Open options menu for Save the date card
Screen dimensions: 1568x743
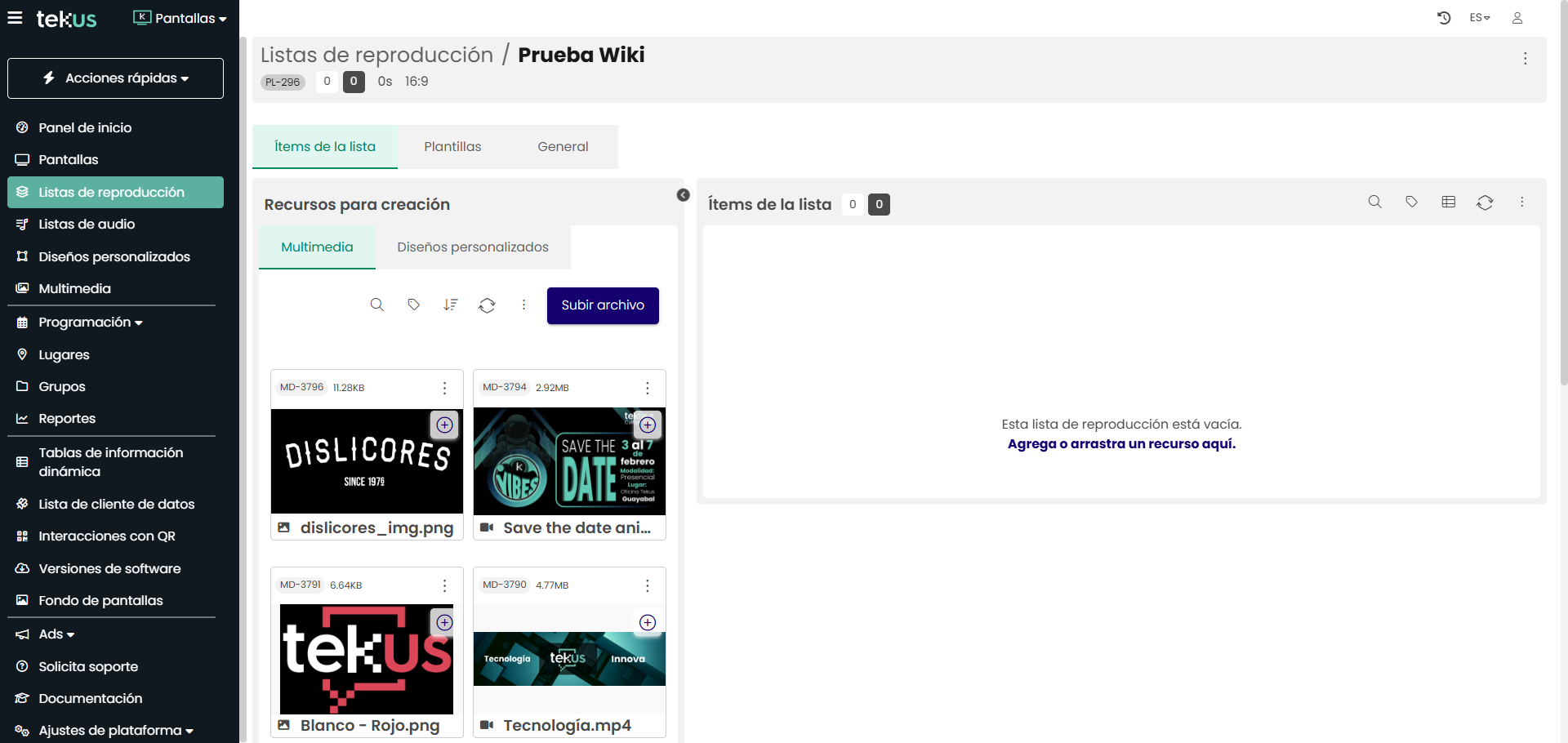coord(648,388)
